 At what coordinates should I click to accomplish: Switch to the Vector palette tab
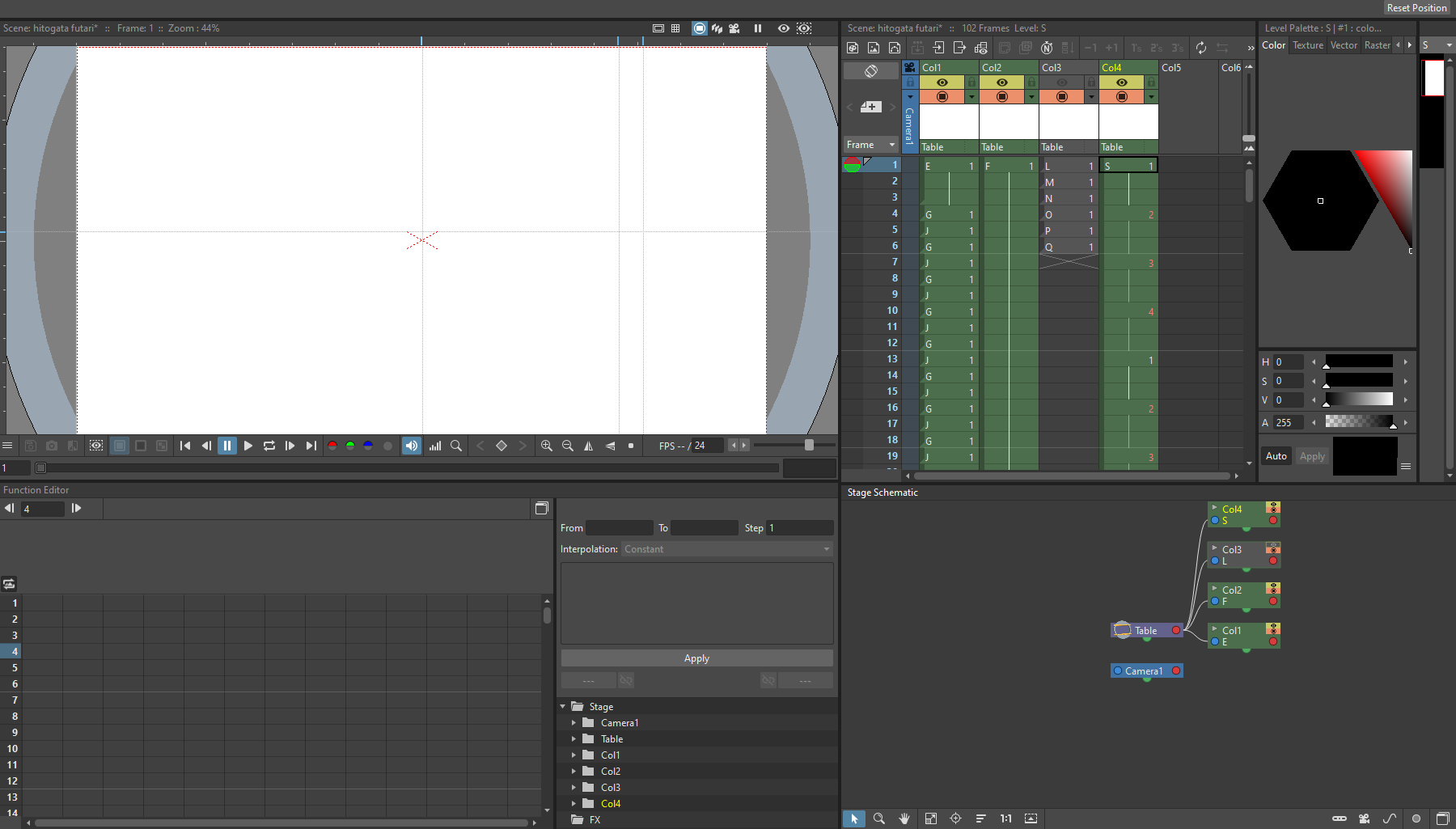pyautogui.click(x=1344, y=45)
